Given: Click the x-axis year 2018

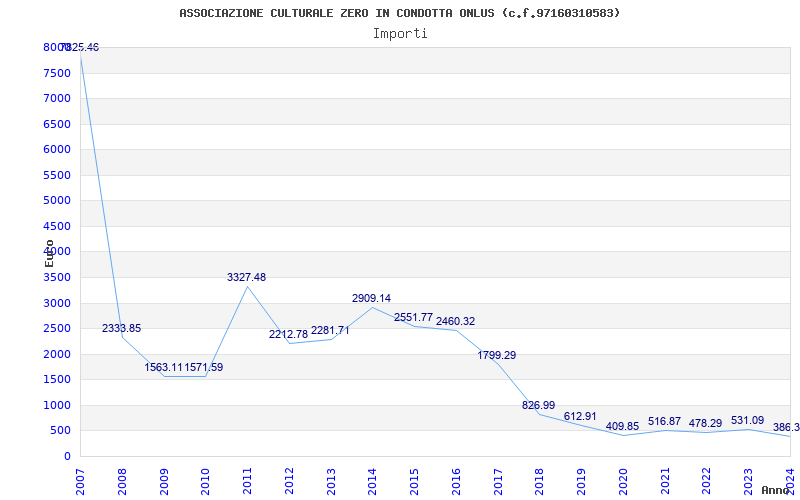Looking at the screenshot, I should click(x=539, y=482).
